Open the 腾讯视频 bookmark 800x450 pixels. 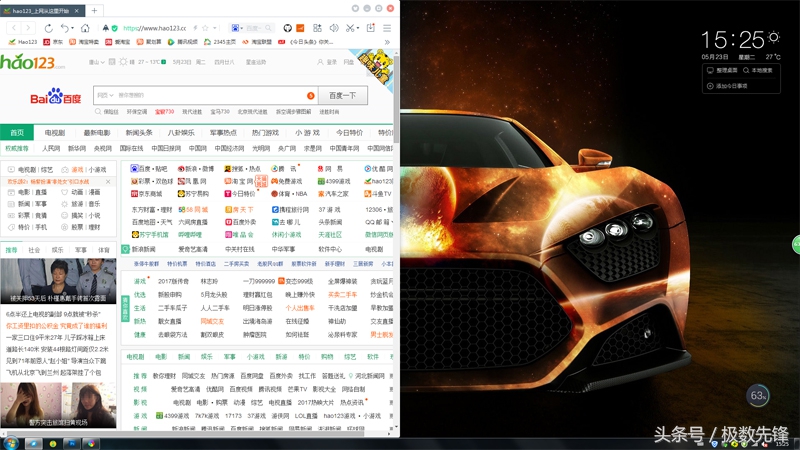(x=183, y=42)
